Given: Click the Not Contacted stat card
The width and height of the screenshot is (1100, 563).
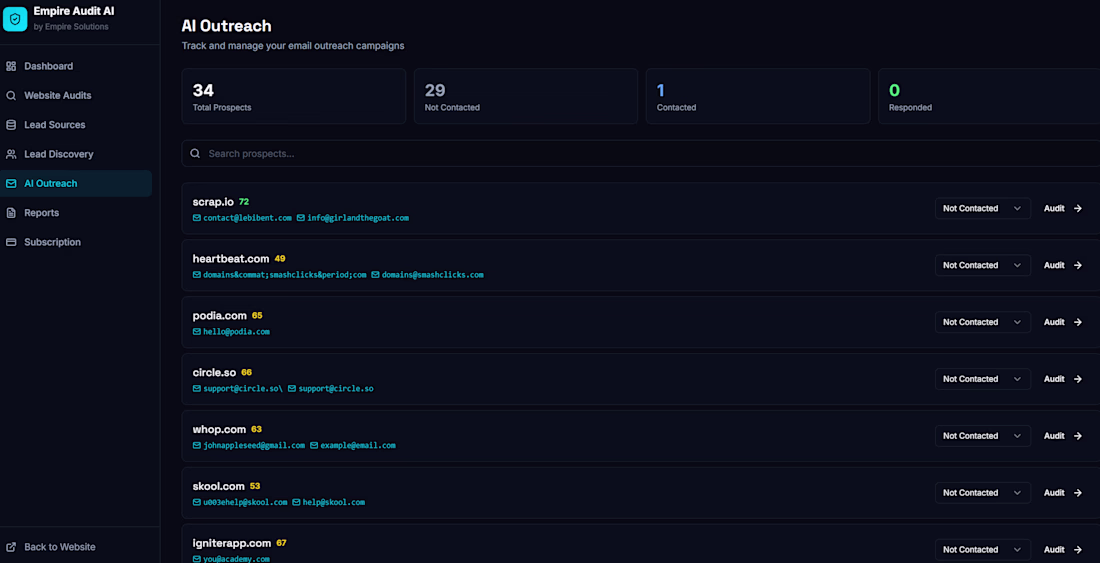Looking at the screenshot, I should [525, 96].
